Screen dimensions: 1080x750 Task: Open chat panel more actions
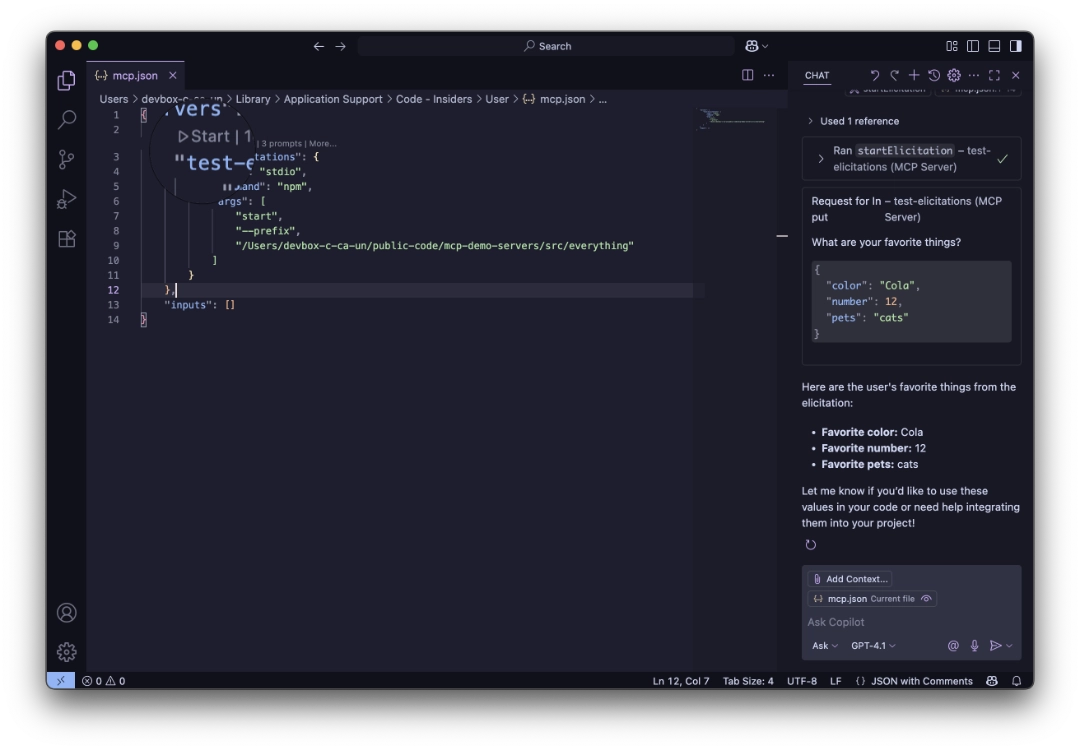click(x=974, y=75)
